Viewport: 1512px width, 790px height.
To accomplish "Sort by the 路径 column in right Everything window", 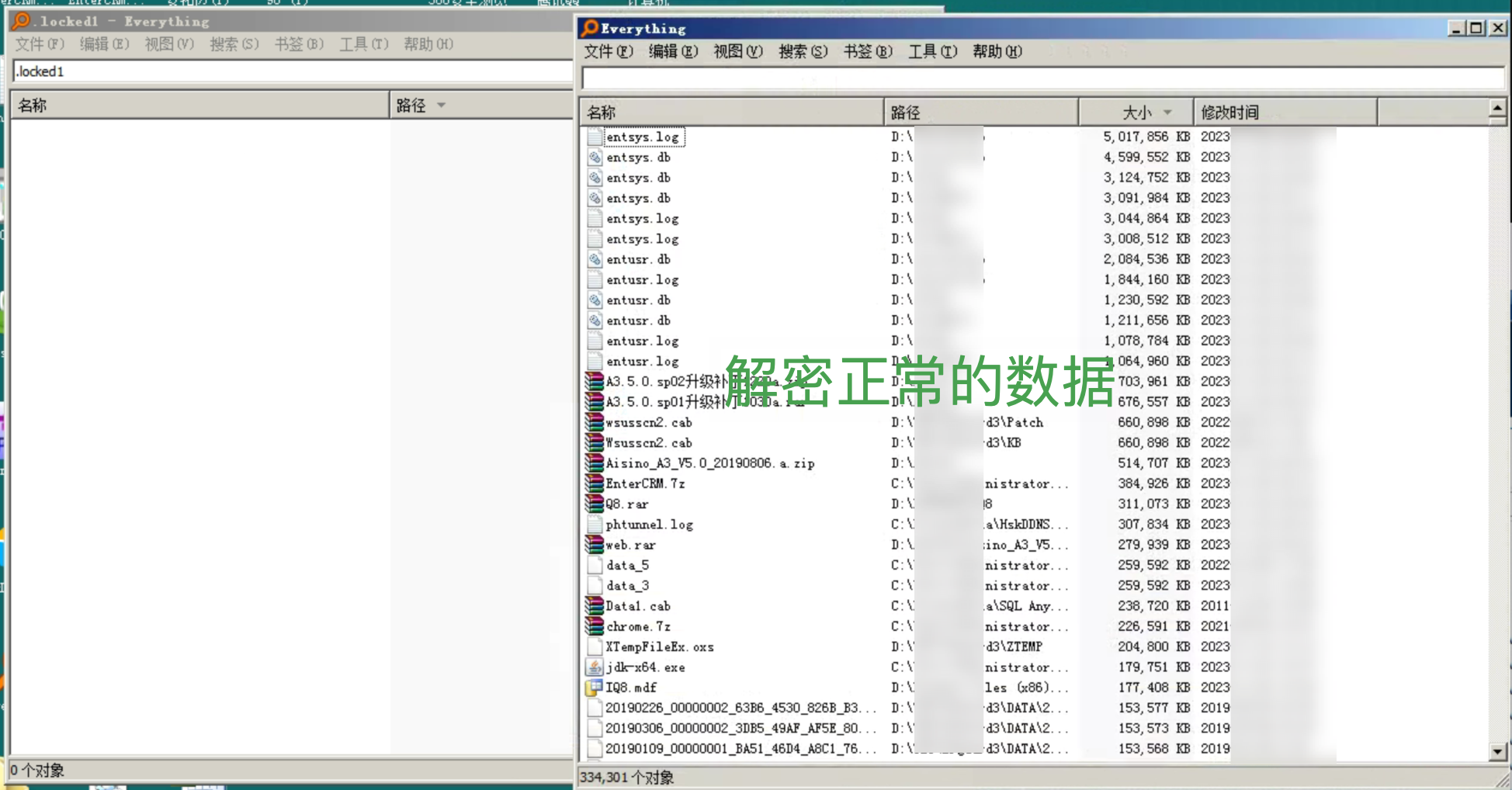I will coord(981,113).
